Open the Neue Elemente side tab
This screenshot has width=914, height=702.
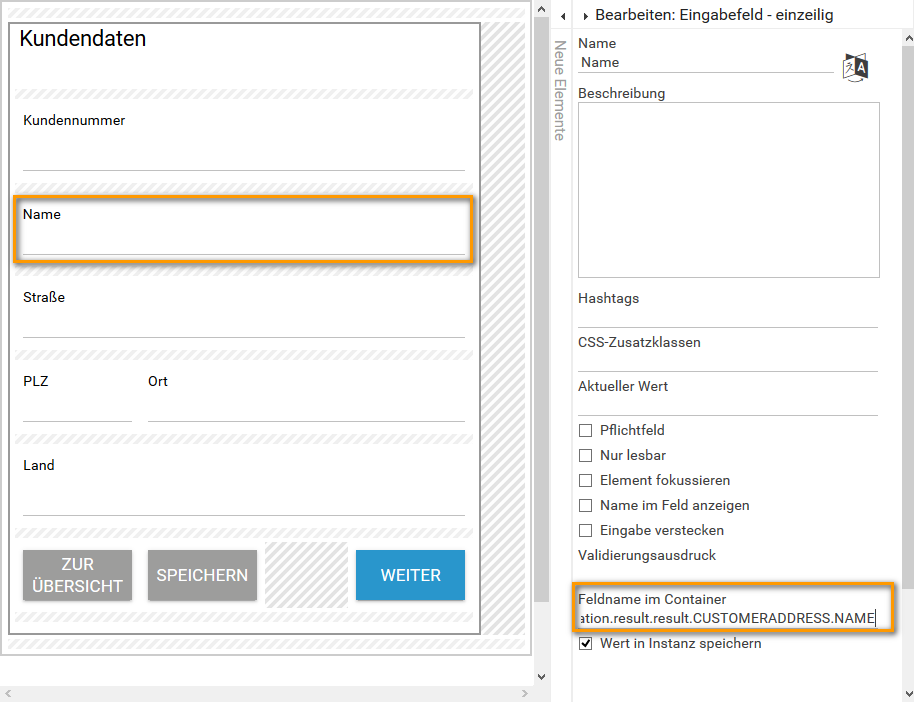(x=560, y=90)
